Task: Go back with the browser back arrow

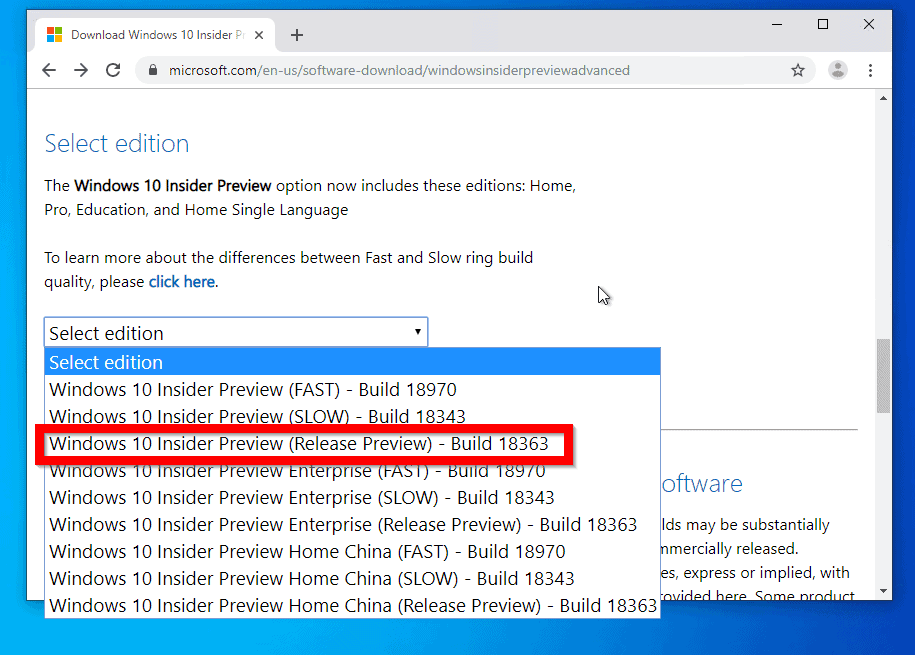Action: [x=49, y=71]
